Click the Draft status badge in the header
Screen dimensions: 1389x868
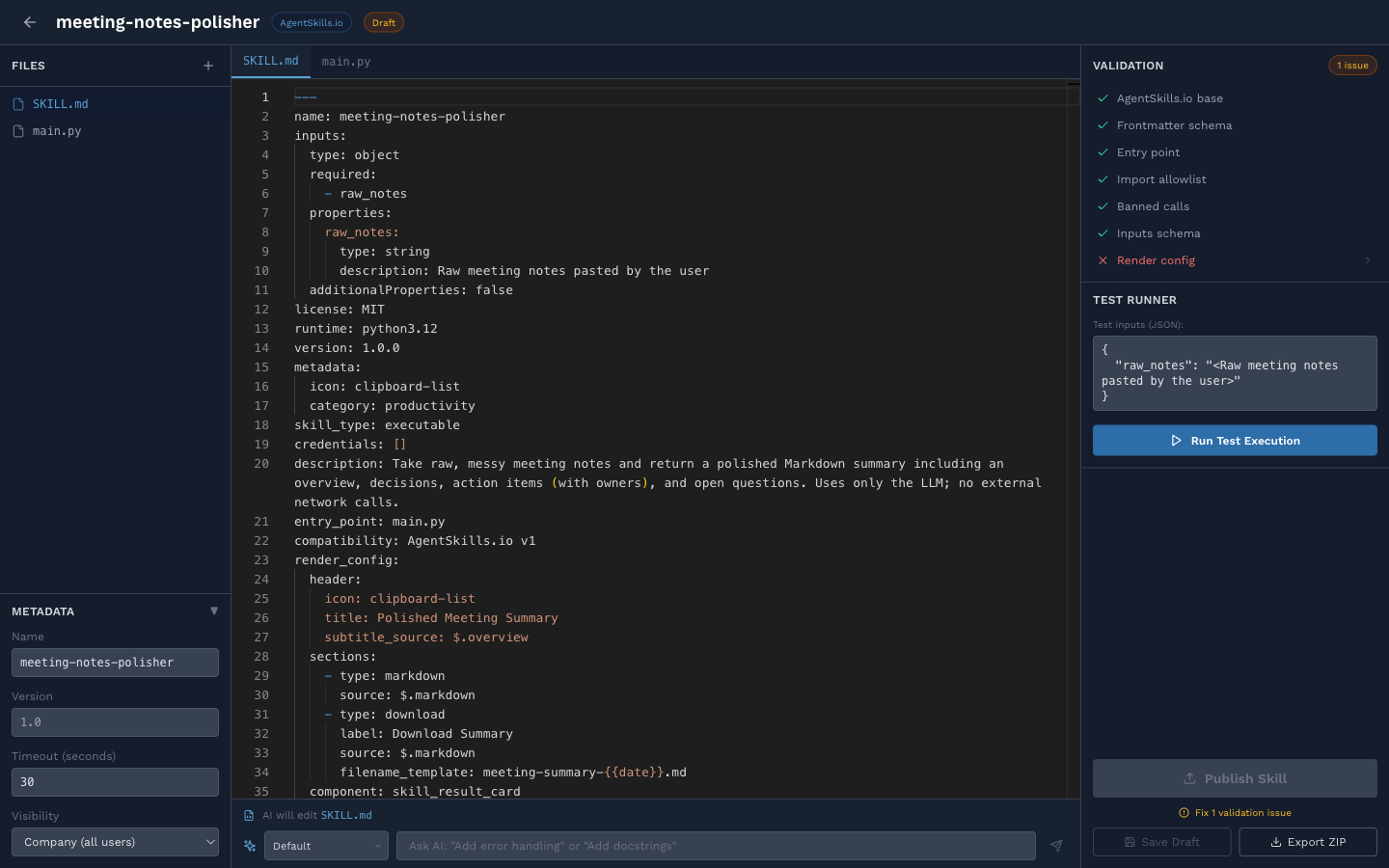[383, 21]
